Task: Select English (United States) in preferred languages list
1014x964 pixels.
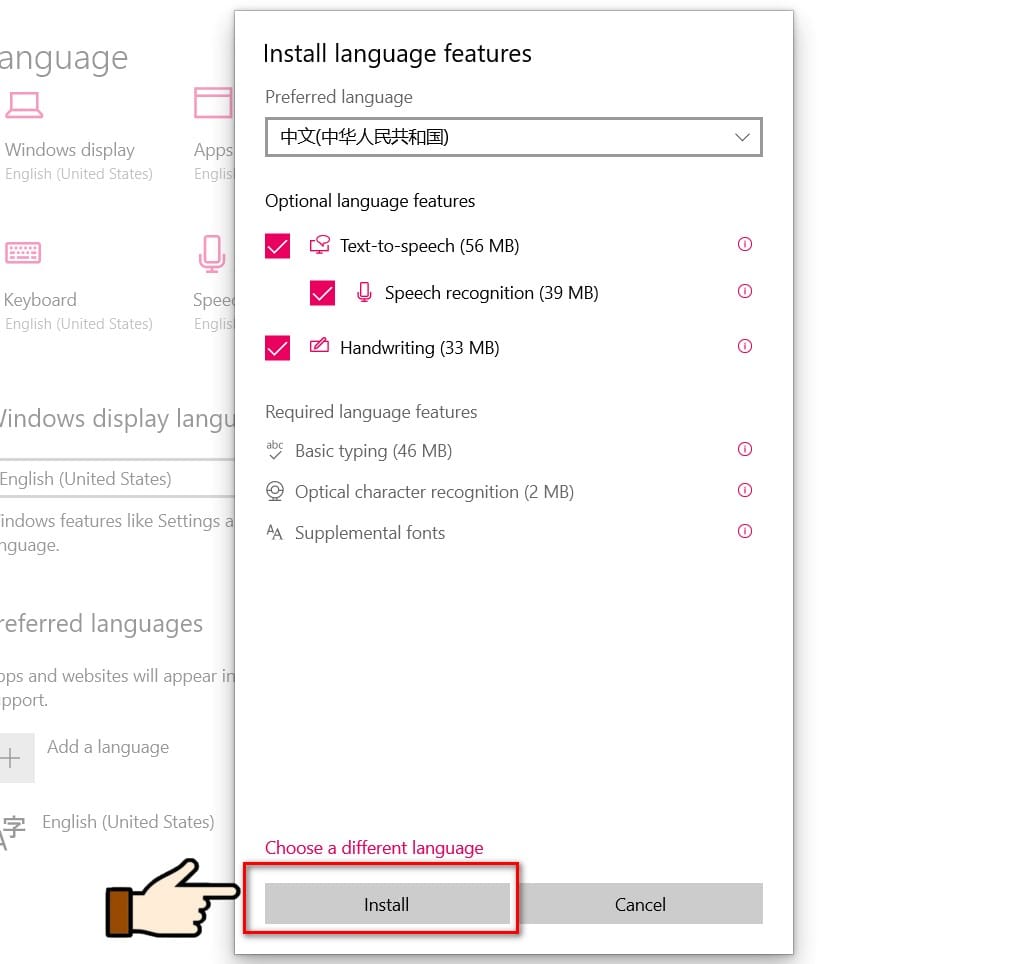Action: (128, 822)
